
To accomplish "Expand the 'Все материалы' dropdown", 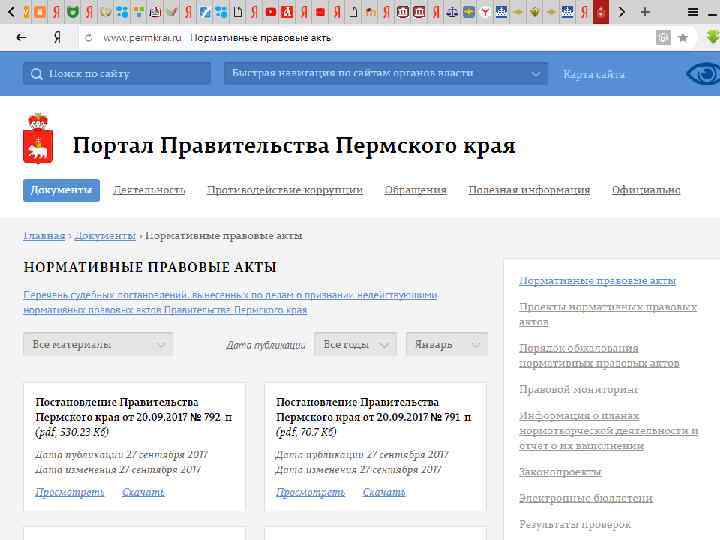I will [x=98, y=344].
